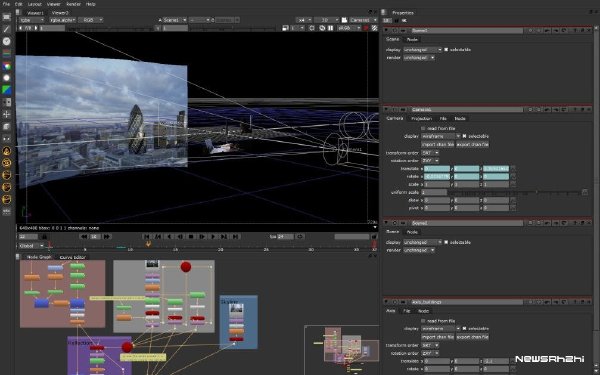
Task: Click the pause icon in viewer toolbar
Action: tap(330, 28)
